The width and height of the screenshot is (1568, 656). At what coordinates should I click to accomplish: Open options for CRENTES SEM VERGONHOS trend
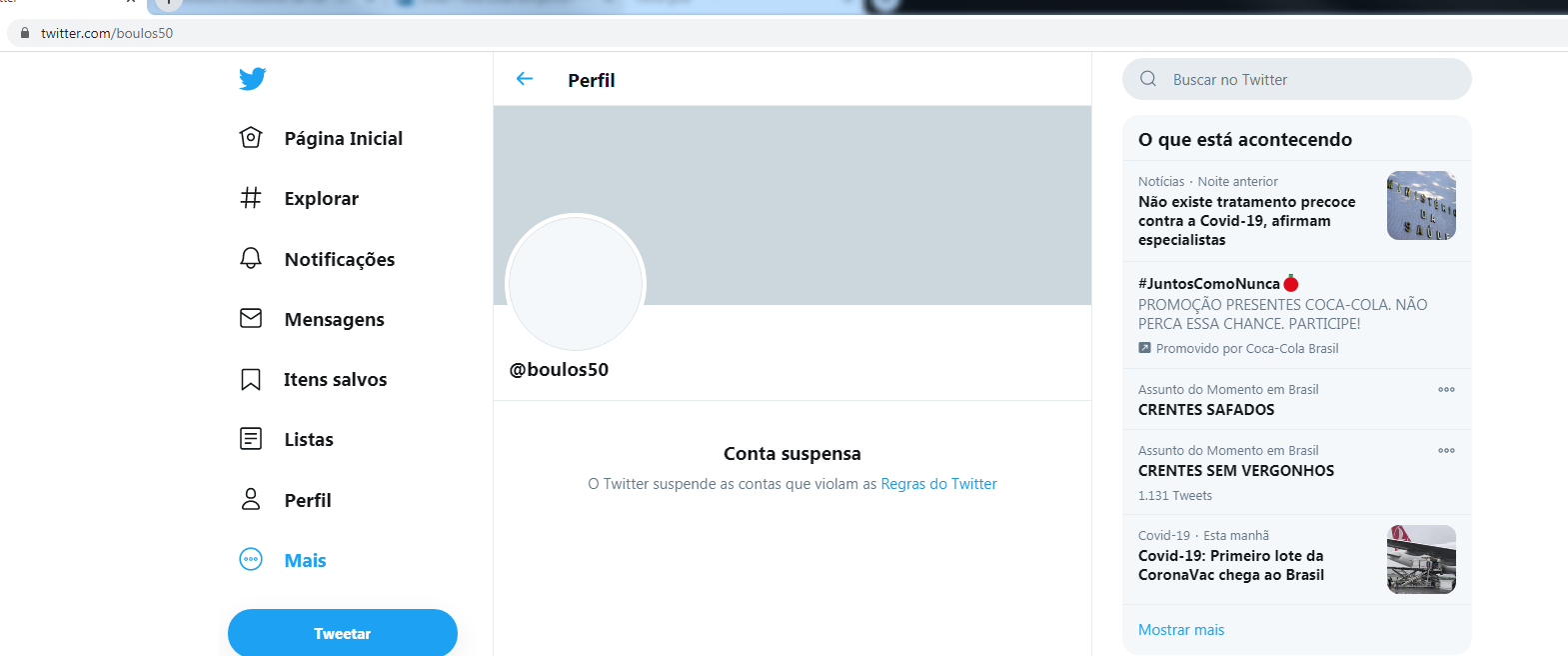[x=1446, y=451]
